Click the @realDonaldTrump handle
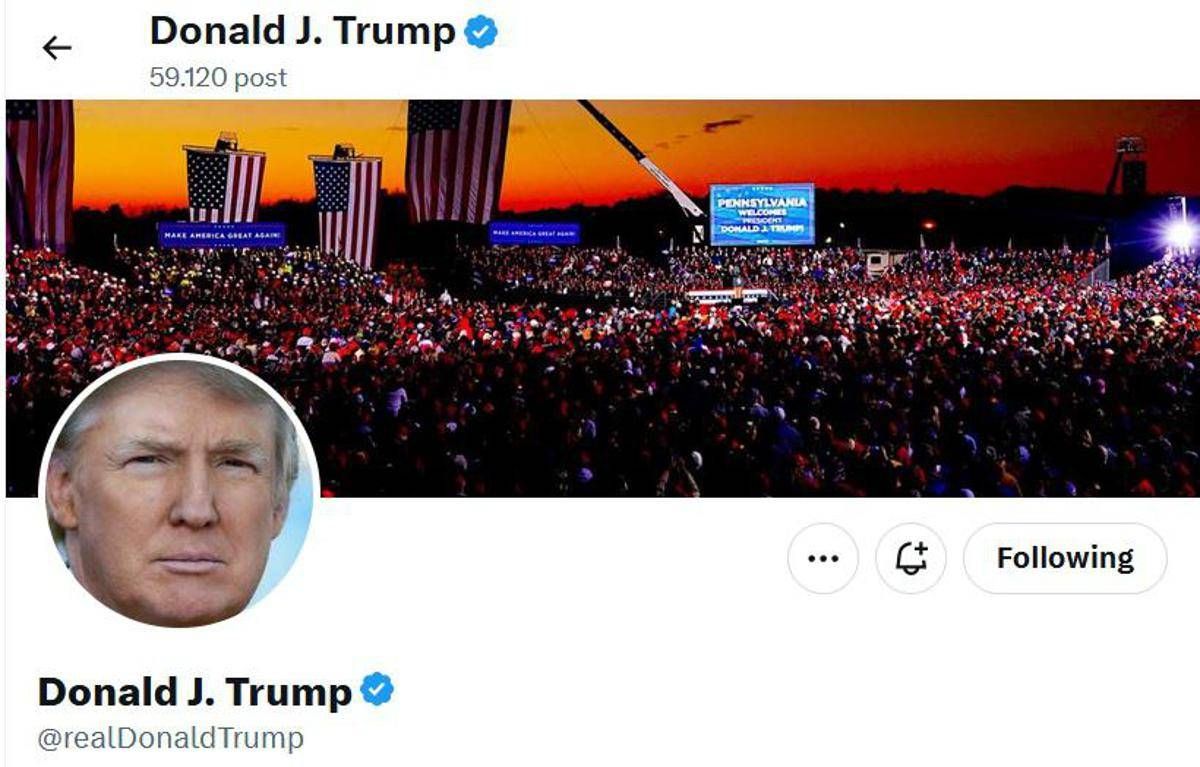 tap(170, 739)
